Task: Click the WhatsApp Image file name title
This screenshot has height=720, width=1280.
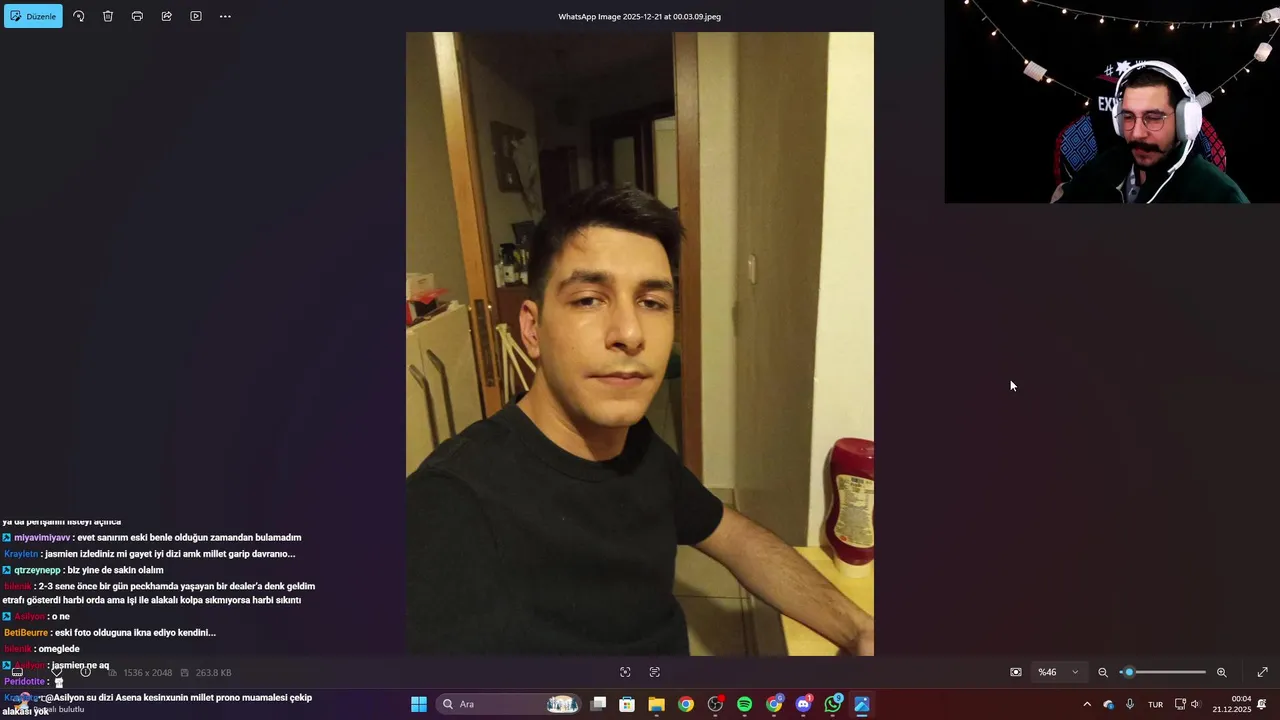Action: [x=640, y=16]
